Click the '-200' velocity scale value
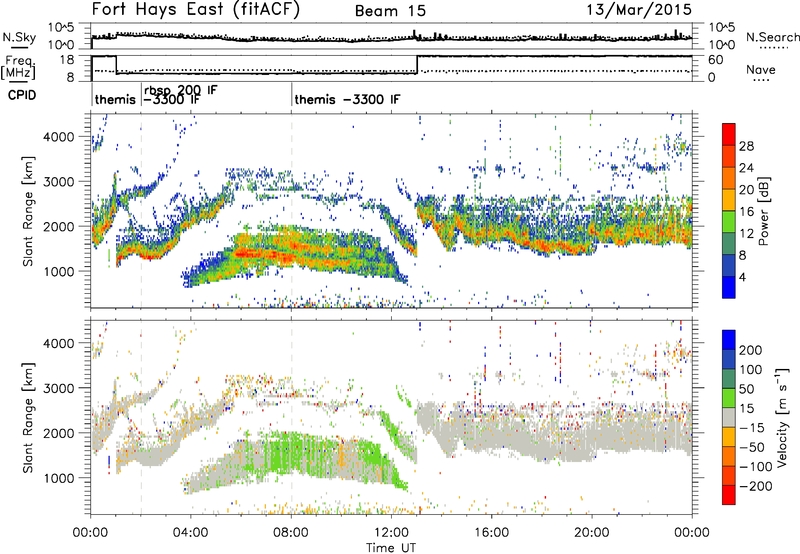The height and width of the screenshot is (554, 800). point(755,486)
